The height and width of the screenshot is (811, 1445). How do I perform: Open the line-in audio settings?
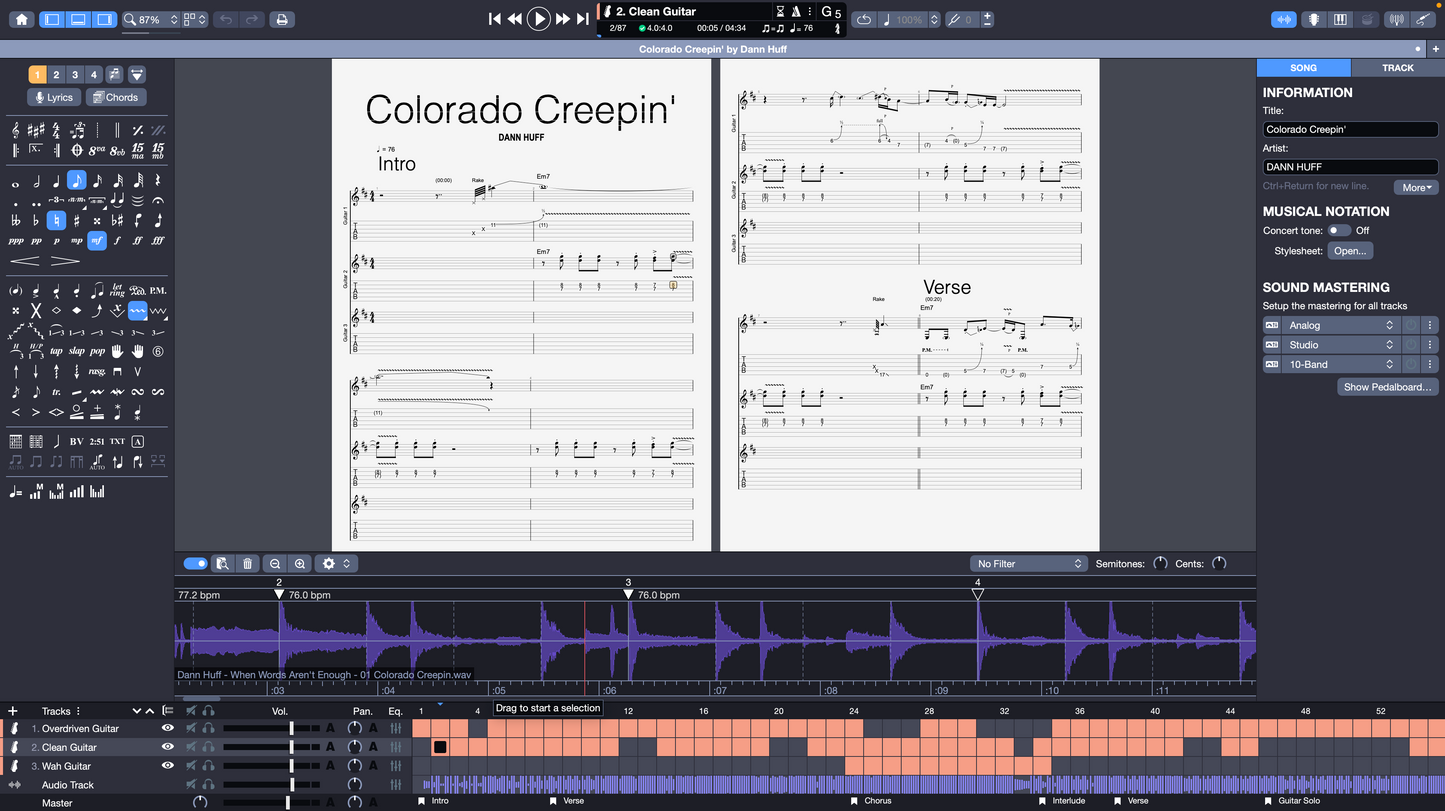(x=1423, y=19)
